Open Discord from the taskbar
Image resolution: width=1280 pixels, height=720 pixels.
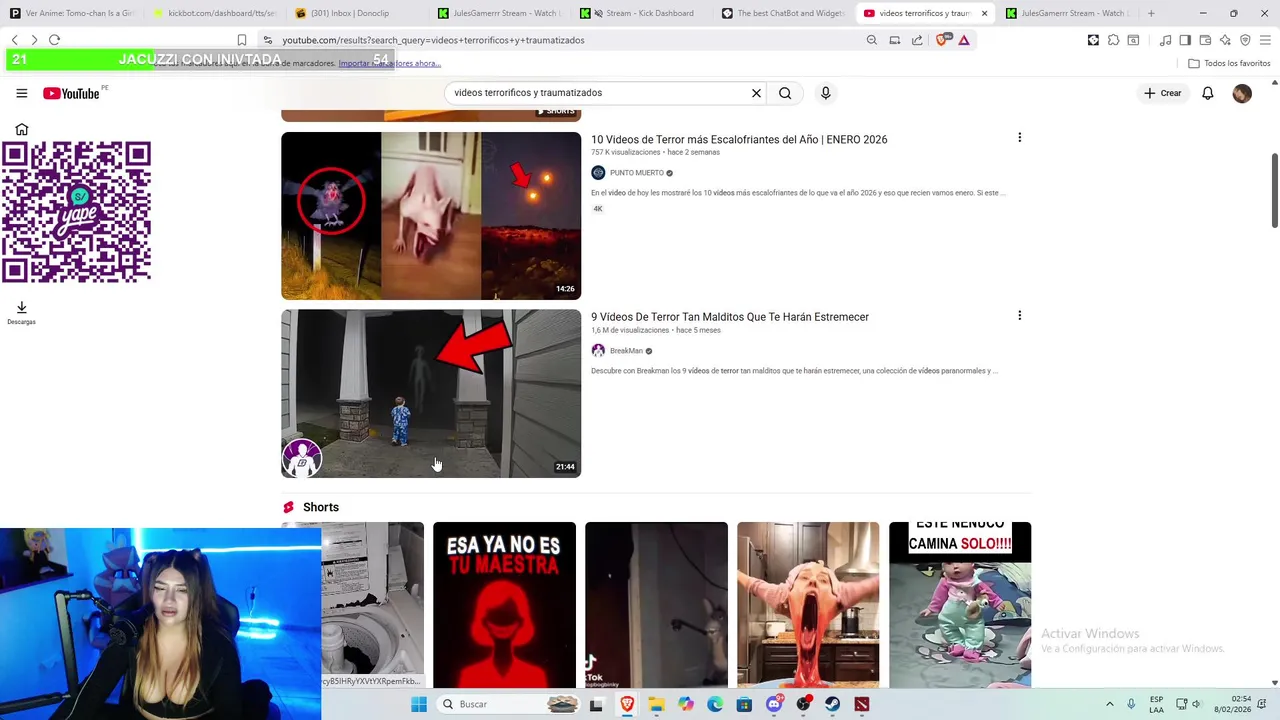point(774,704)
